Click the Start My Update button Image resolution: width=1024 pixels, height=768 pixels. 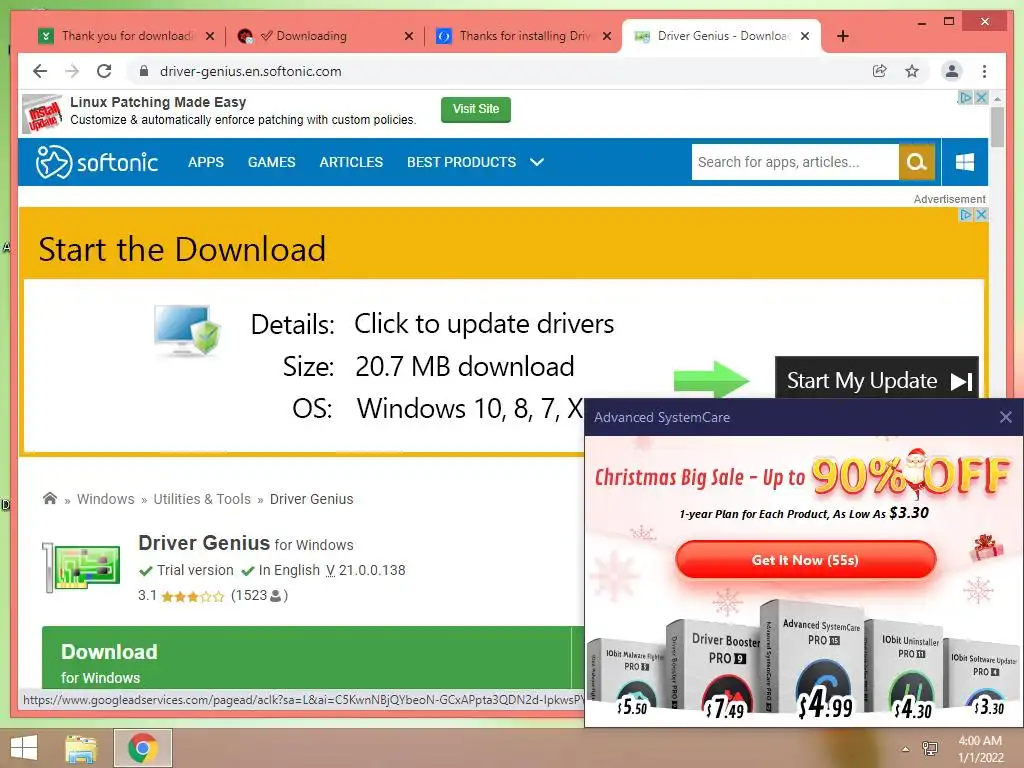point(876,378)
